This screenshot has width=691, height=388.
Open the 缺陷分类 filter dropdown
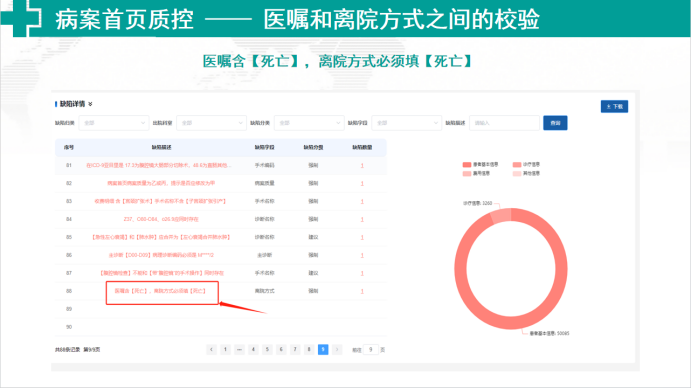coord(309,123)
